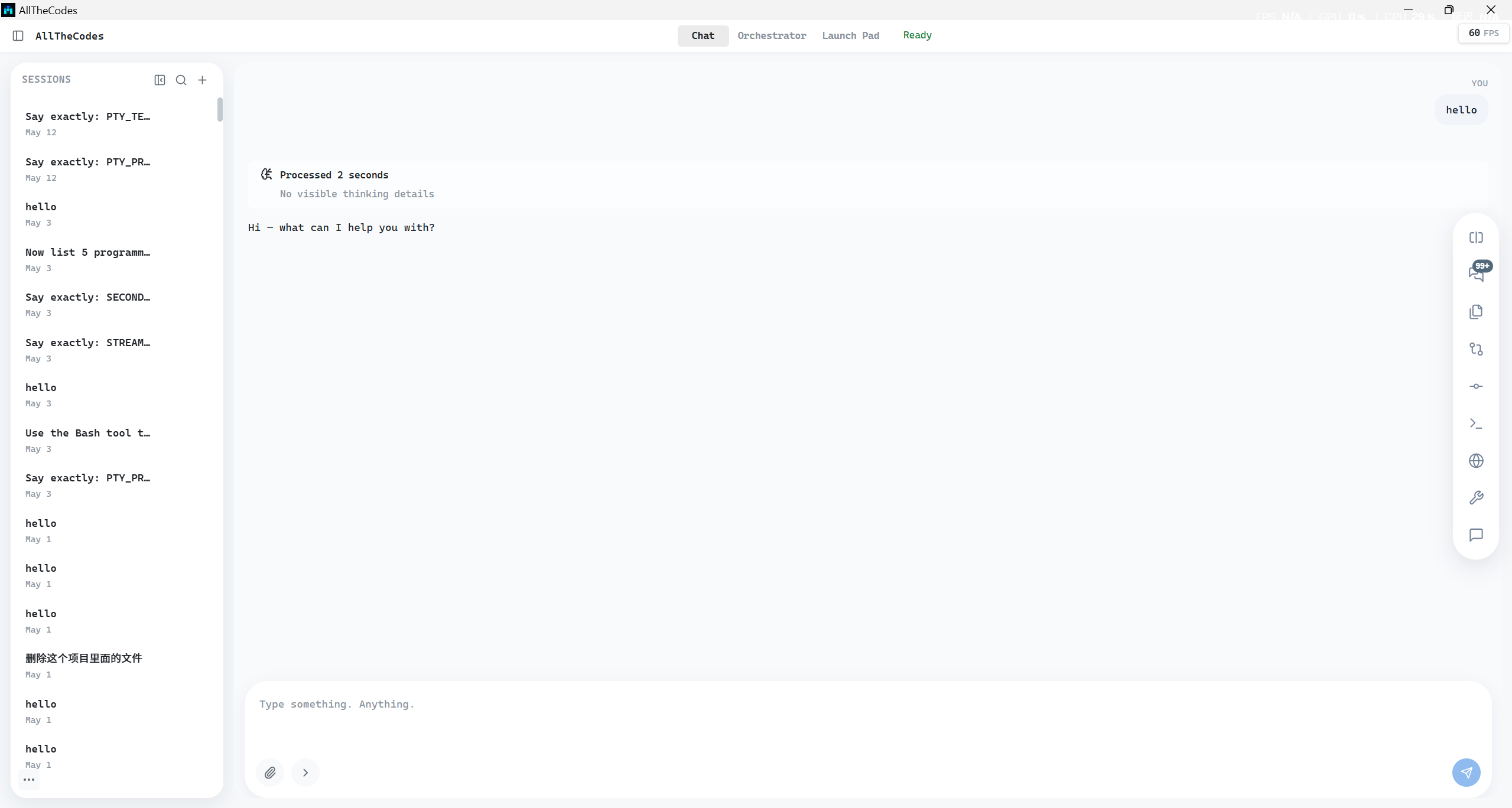Image resolution: width=1512 pixels, height=808 pixels.
Task: Create a new session with plus icon
Action: [202, 80]
